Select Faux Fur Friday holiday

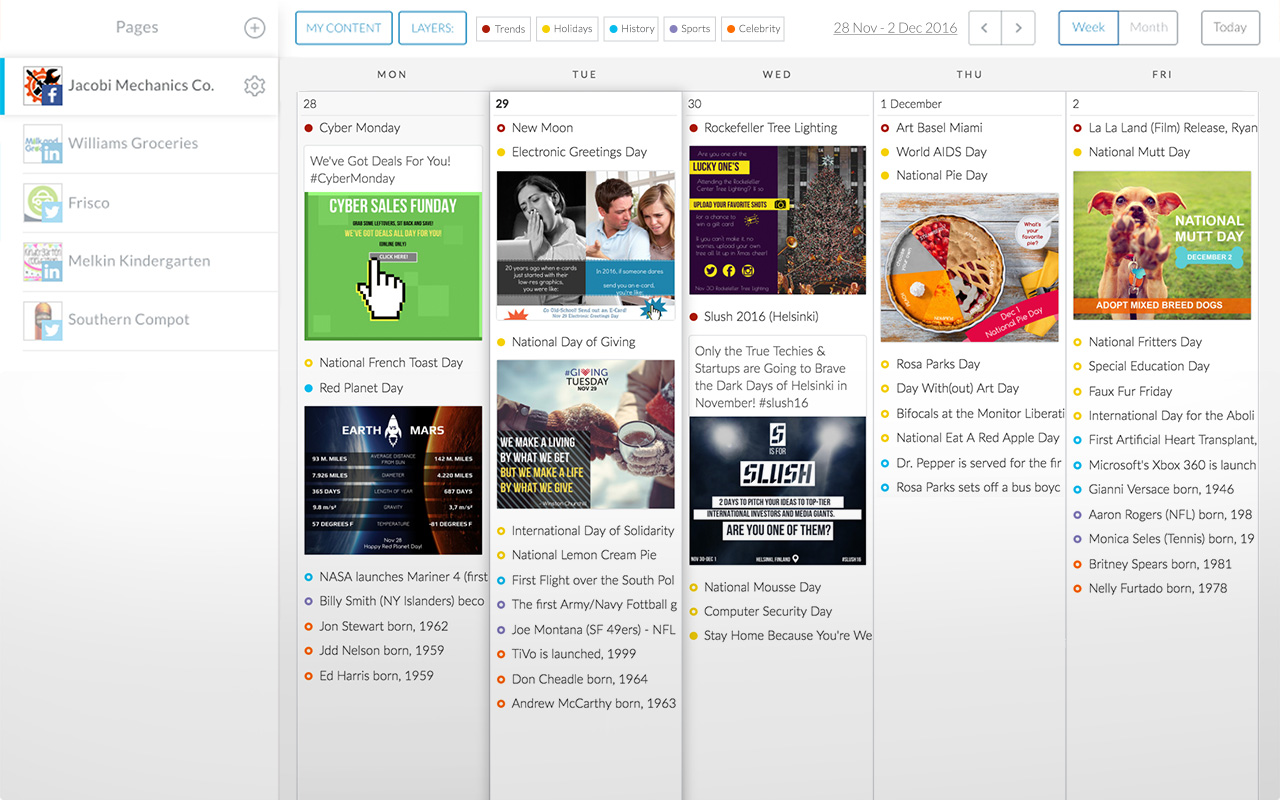click(x=1130, y=392)
